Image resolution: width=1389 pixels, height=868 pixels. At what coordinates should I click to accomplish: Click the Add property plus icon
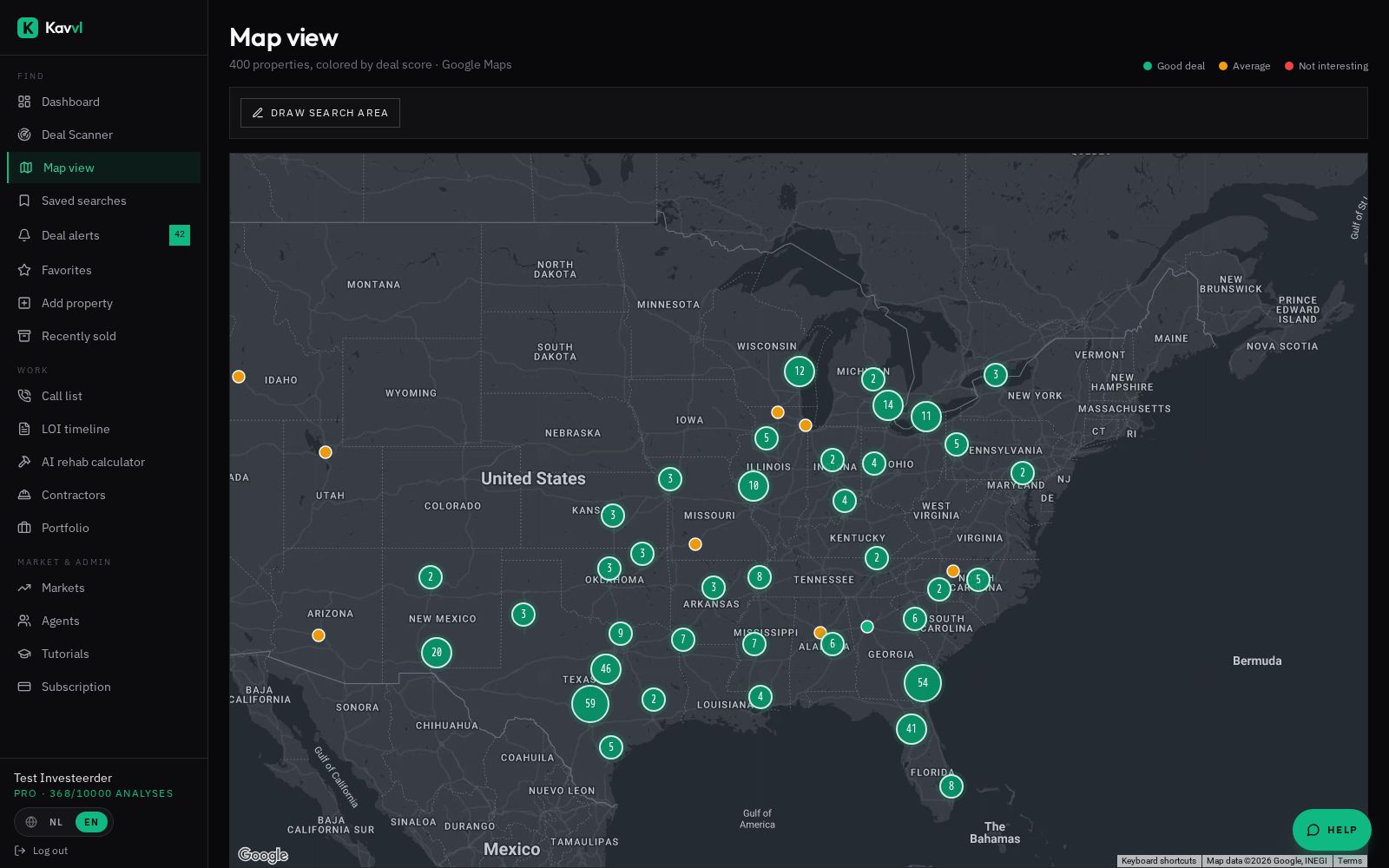pos(24,303)
